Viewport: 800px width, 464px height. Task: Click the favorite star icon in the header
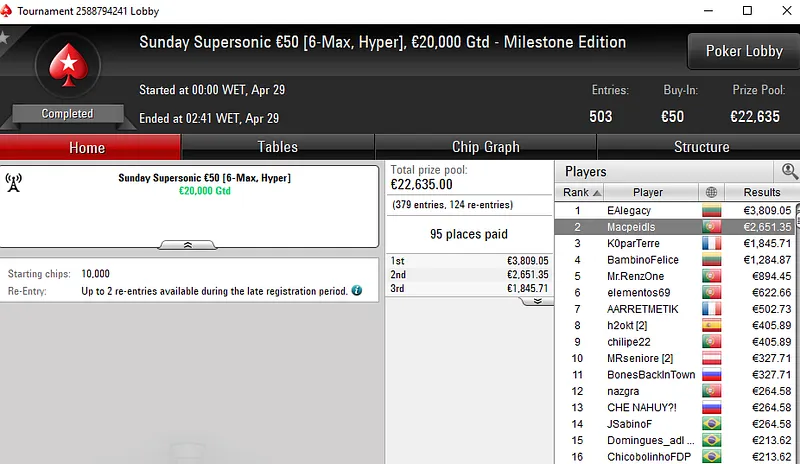click(x=4, y=38)
